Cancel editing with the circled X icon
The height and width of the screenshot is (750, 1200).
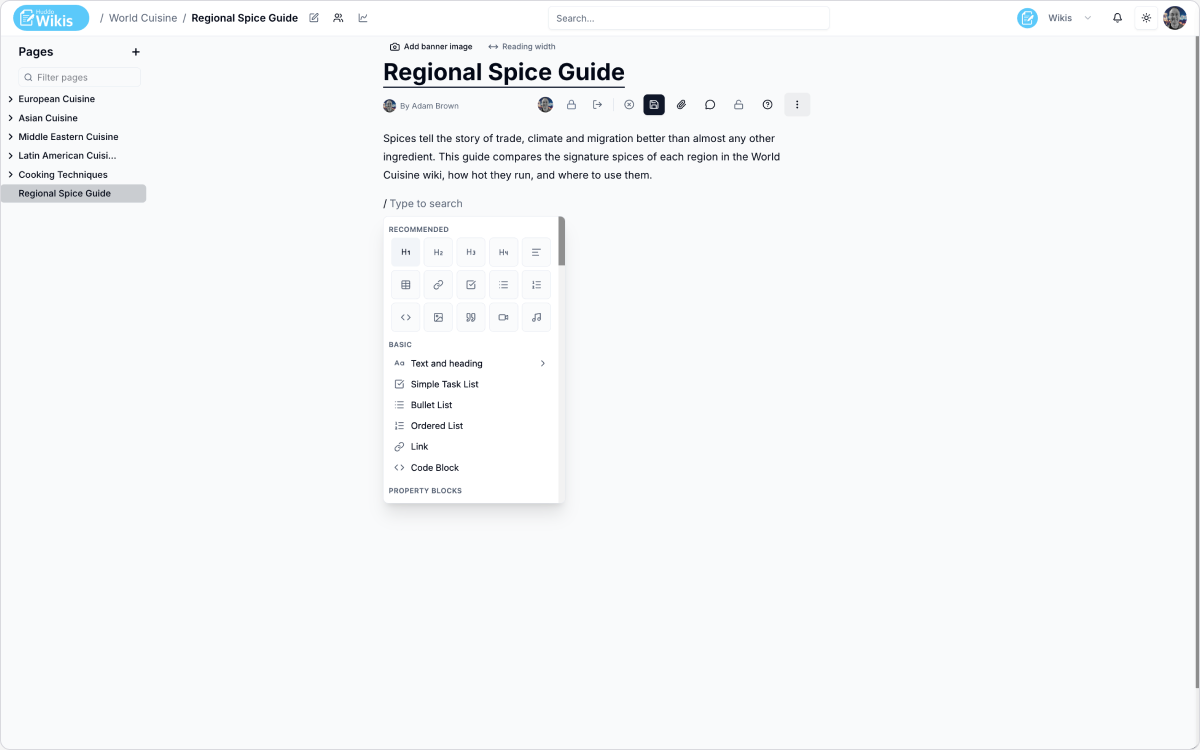point(629,104)
